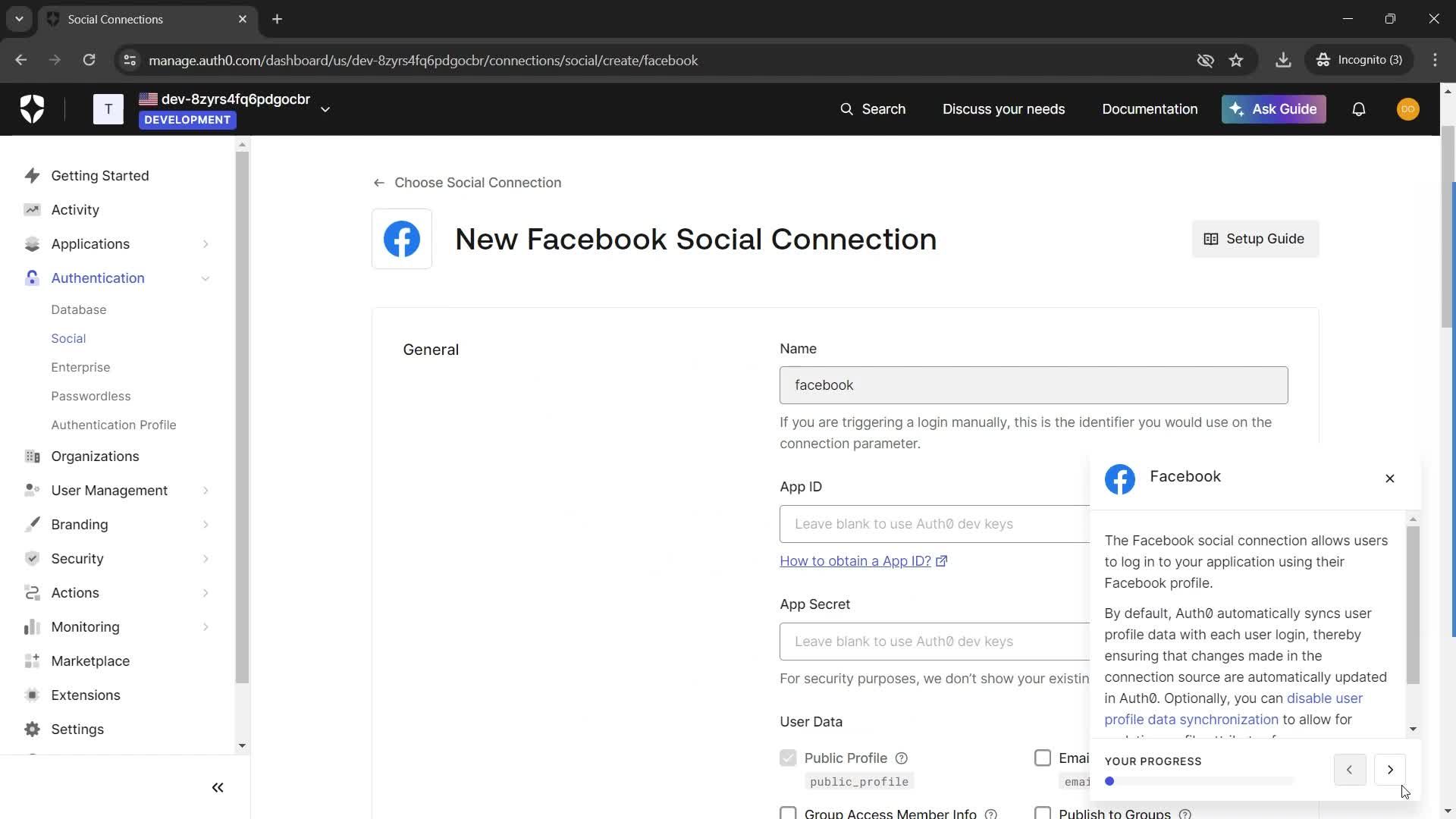Open browser downloads icon
This screenshot has width=1456, height=819.
1283,60
